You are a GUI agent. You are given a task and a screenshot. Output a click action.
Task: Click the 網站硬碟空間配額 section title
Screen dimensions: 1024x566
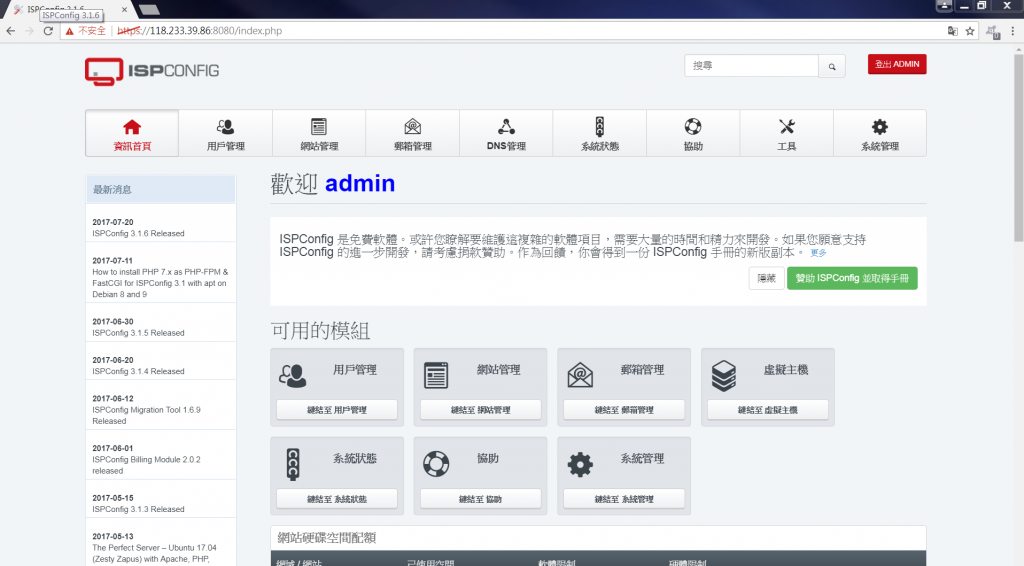pos(327,538)
